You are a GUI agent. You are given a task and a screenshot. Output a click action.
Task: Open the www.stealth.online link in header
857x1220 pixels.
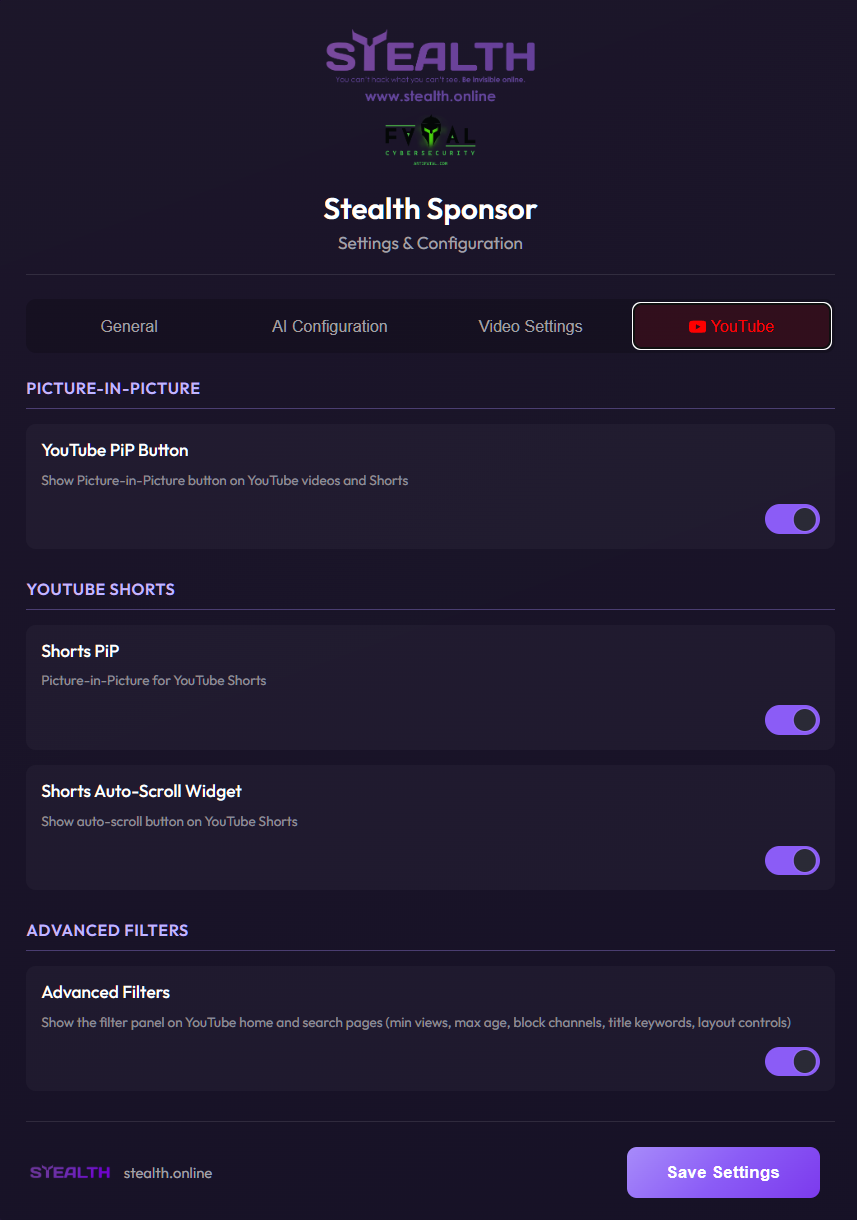(x=430, y=97)
